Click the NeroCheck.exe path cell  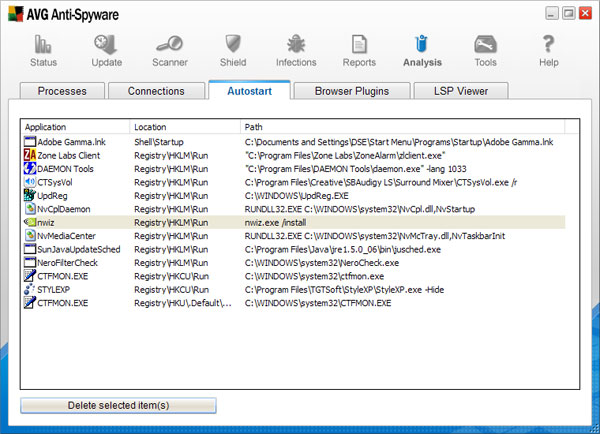322,263
